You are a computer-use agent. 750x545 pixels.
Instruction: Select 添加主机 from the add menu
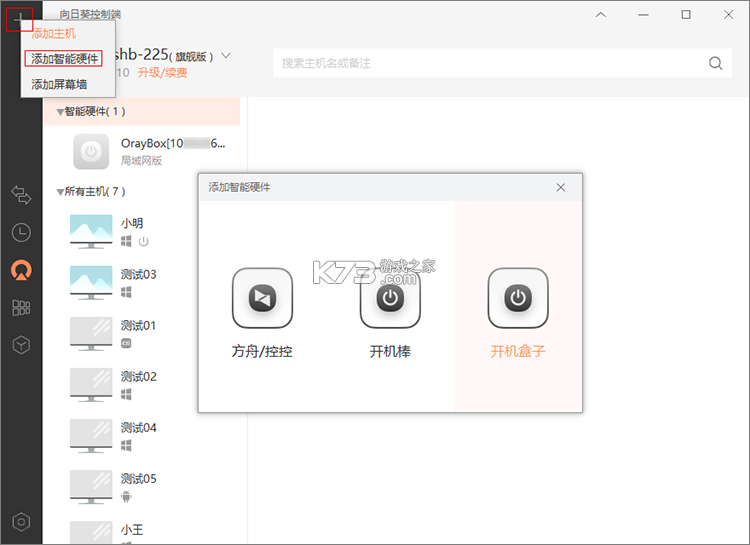(54, 33)
